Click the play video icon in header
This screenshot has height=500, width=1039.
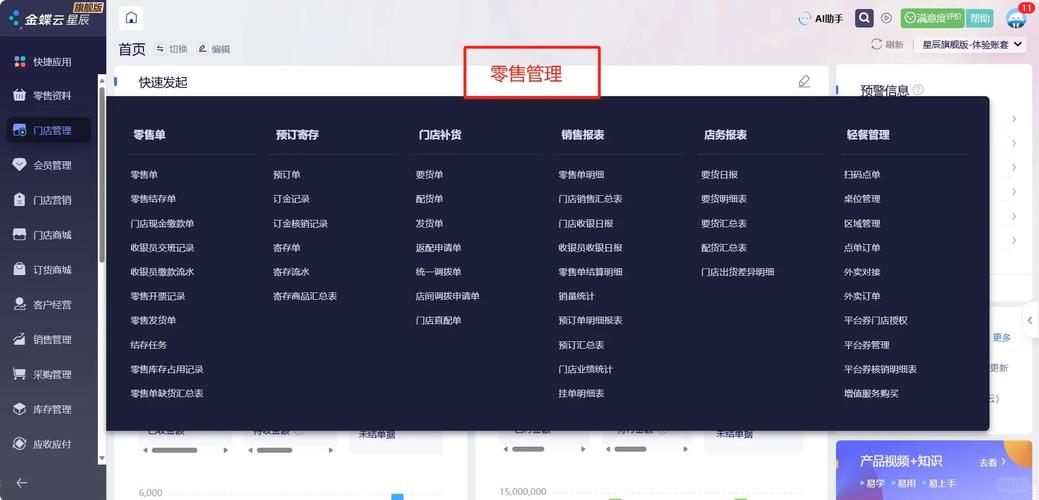pyautogui.click(x=887, y=19)
